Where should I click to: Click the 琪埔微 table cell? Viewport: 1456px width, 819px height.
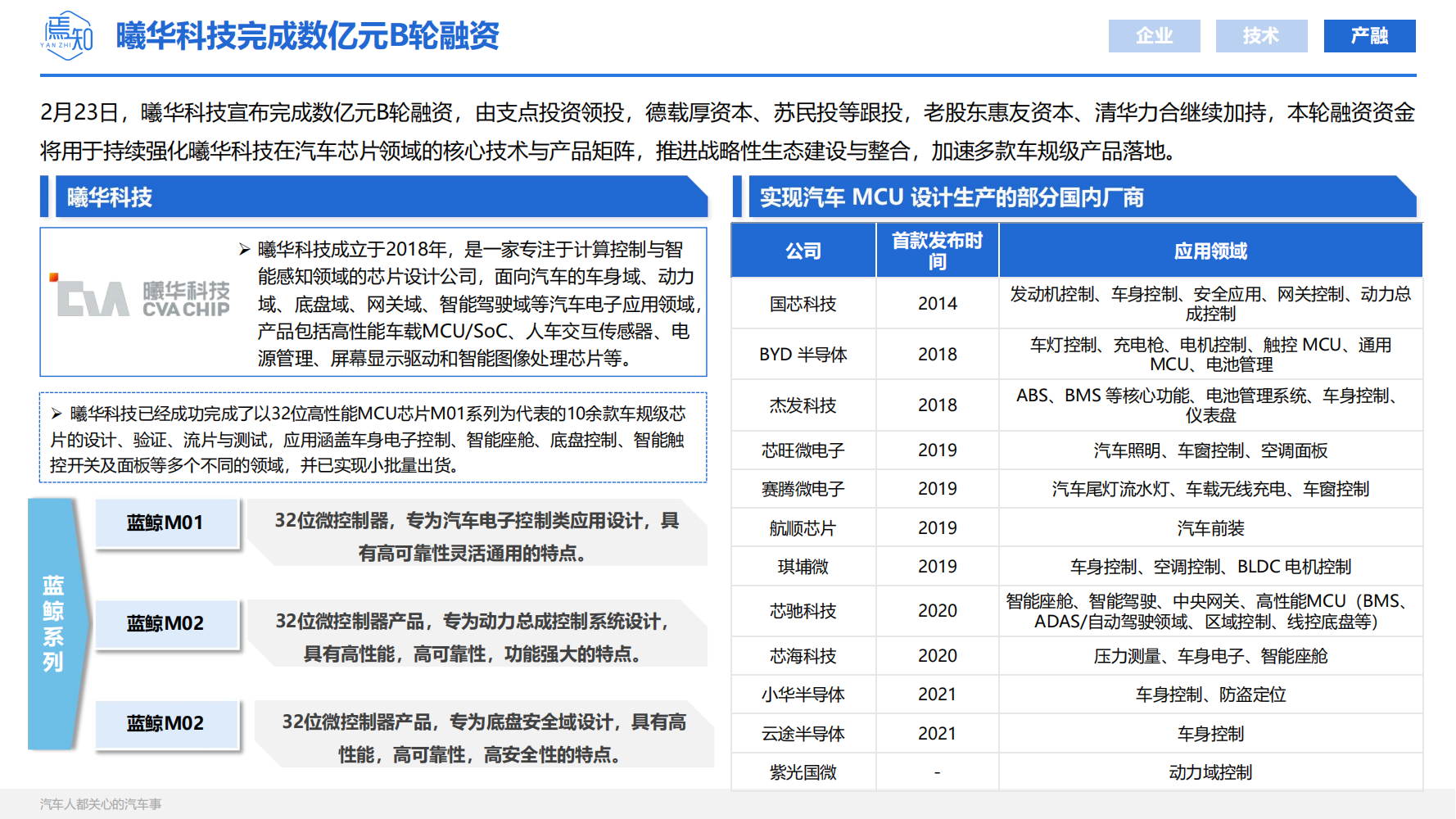803,567
